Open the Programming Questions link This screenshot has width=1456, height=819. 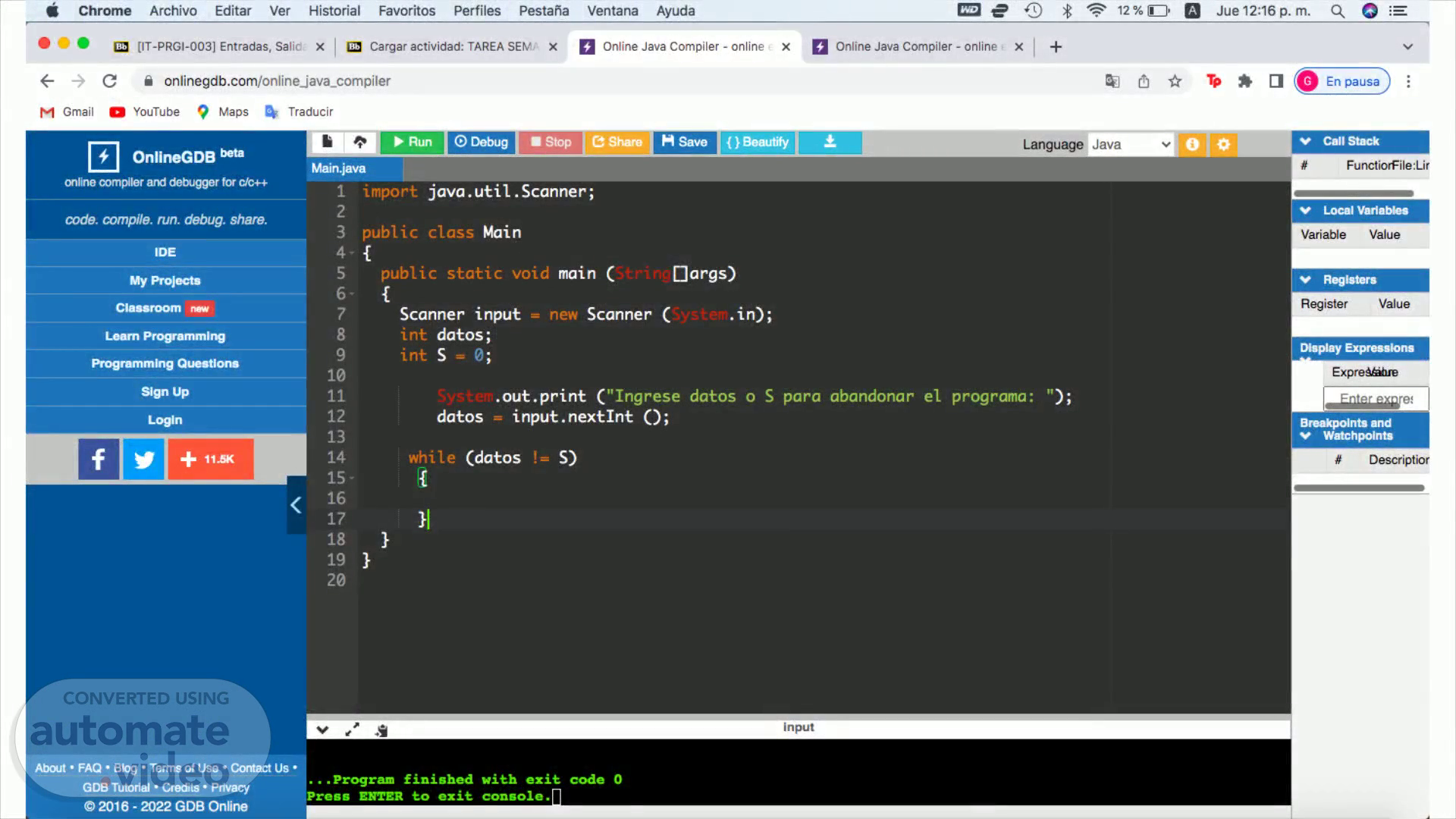click(165, 363)
